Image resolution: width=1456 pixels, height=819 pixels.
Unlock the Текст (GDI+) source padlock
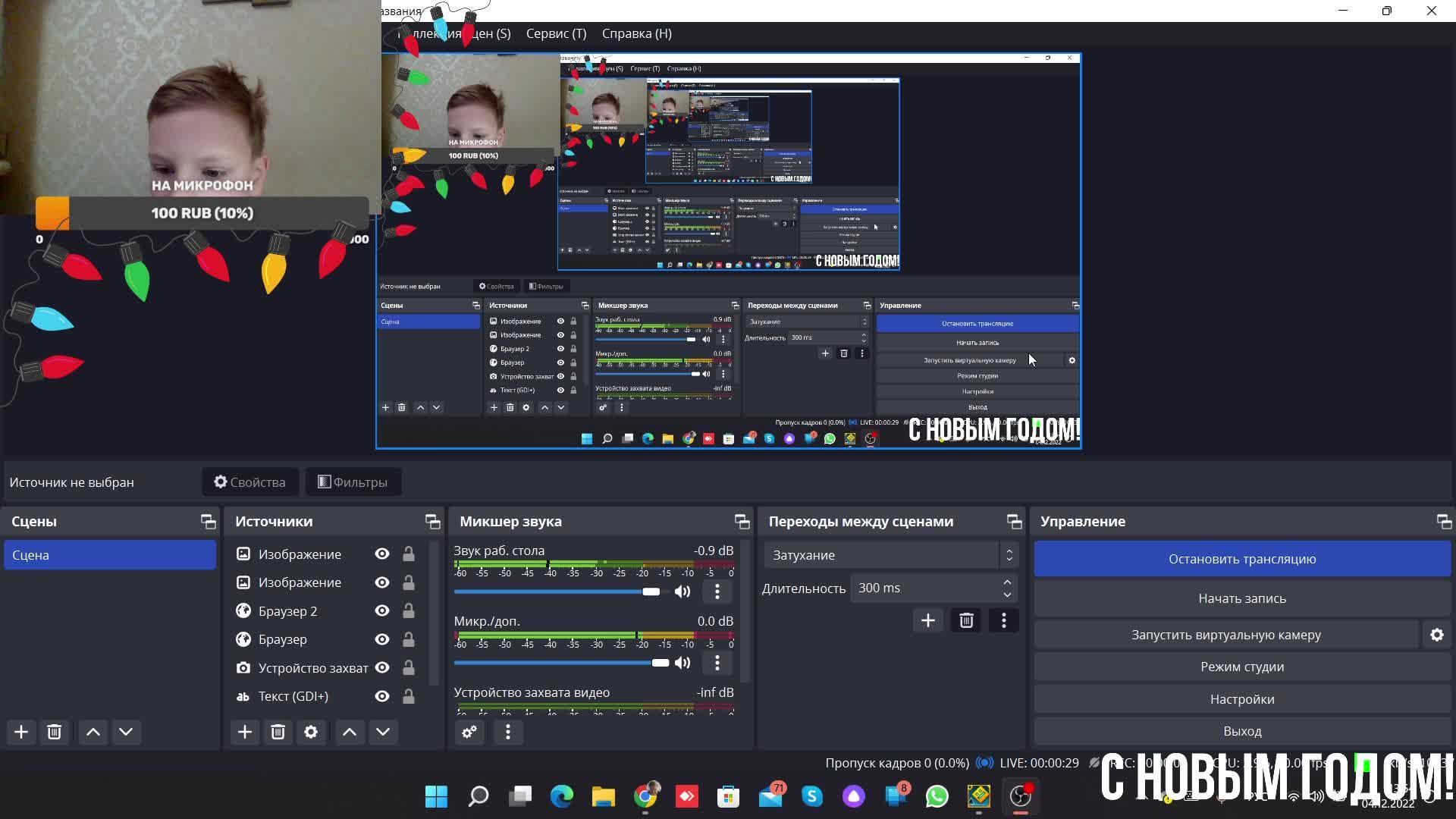coord(409,696)
